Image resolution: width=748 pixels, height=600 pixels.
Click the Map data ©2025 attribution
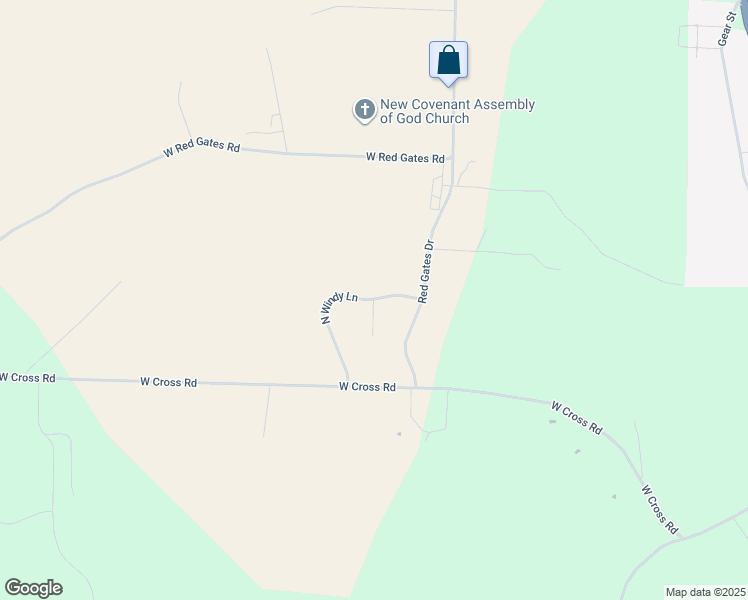pos(706,592)
